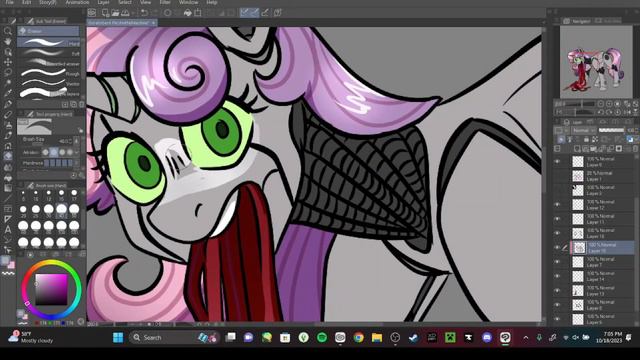Open the Layer menu
The width and height of the screenshot is (640, 360).
[103, 2]
